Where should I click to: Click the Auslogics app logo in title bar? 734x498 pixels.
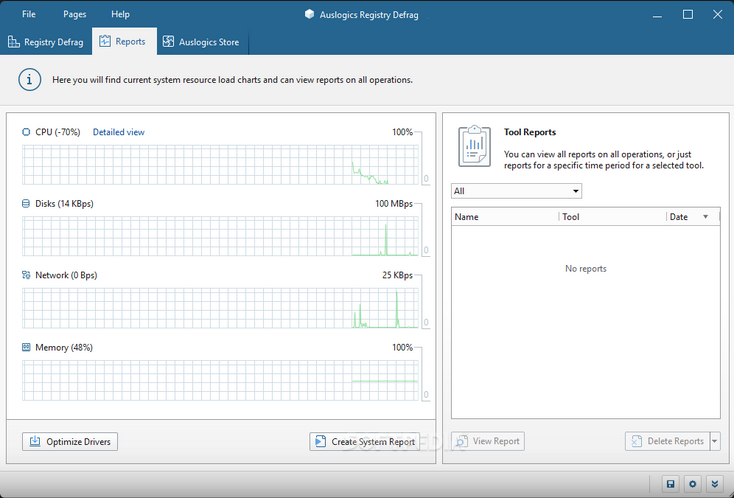point(309,14)
